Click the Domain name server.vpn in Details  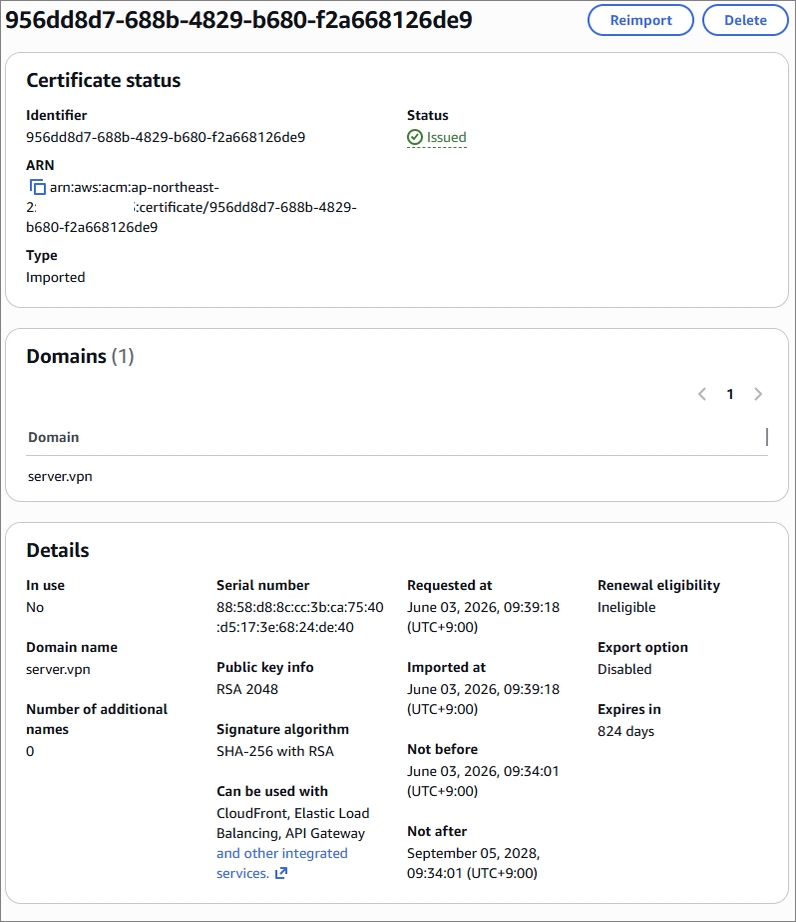pyautogui.click(x=58, y=669)
